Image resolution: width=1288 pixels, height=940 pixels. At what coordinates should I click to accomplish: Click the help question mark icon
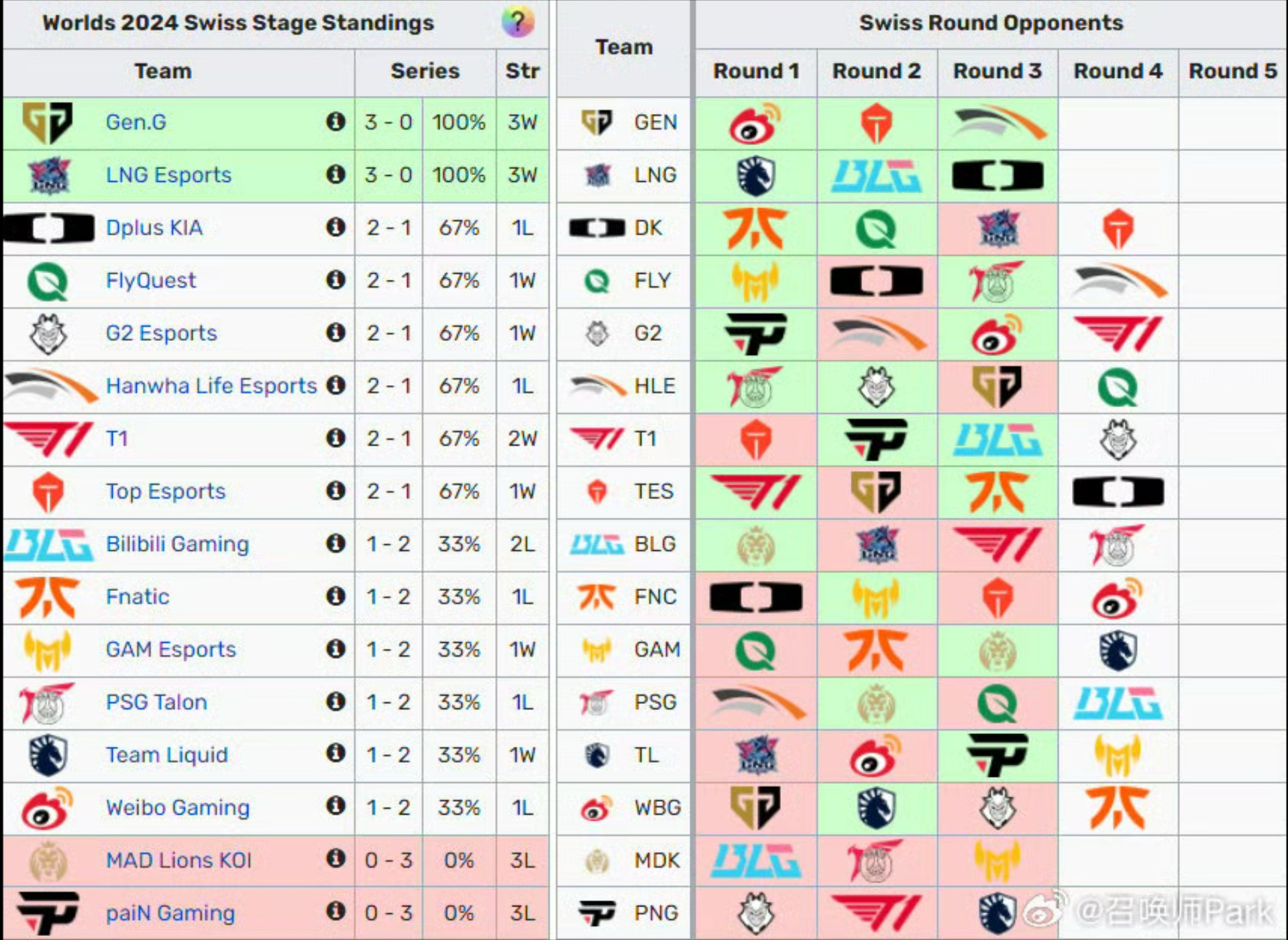coord(517,23)
